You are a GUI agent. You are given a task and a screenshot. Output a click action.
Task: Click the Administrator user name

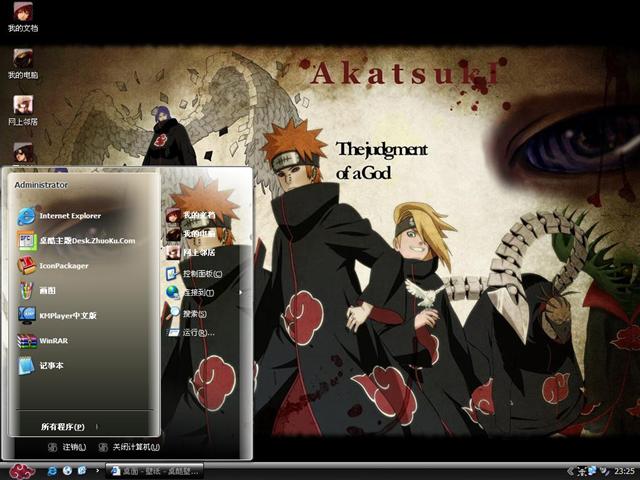41,185
